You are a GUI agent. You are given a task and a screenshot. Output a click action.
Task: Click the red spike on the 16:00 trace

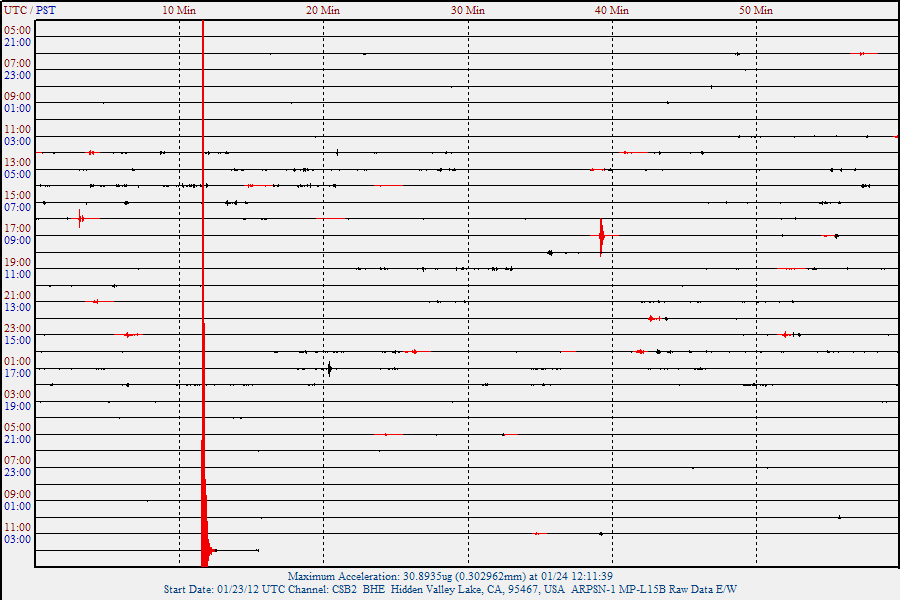(80, 219)
